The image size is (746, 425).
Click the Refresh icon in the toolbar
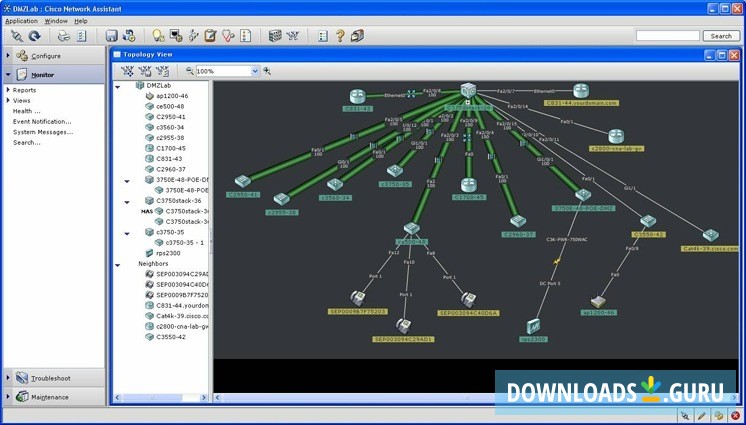pos(34,36)
